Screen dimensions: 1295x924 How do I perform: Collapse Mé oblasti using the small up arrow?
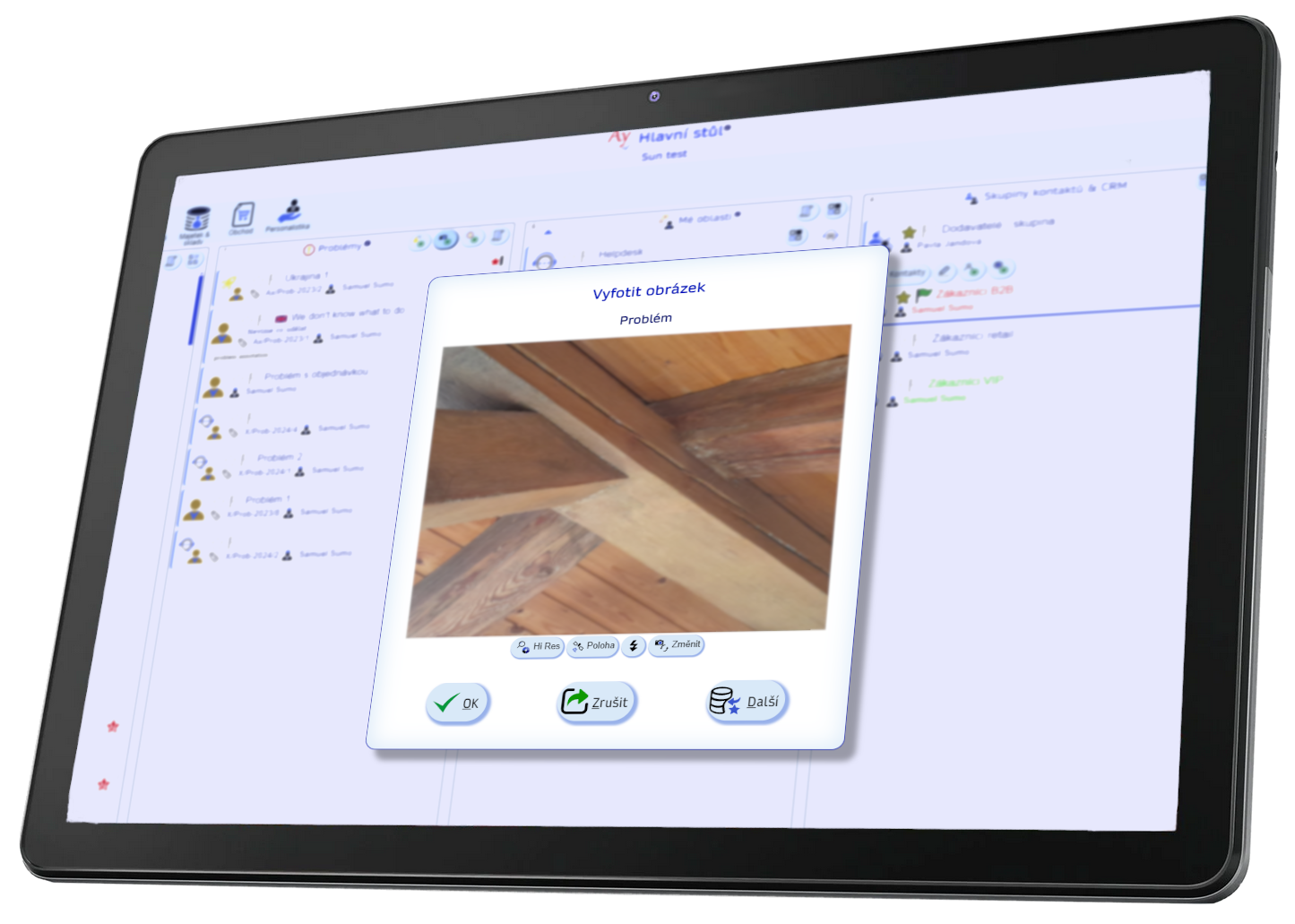[548, 233]
